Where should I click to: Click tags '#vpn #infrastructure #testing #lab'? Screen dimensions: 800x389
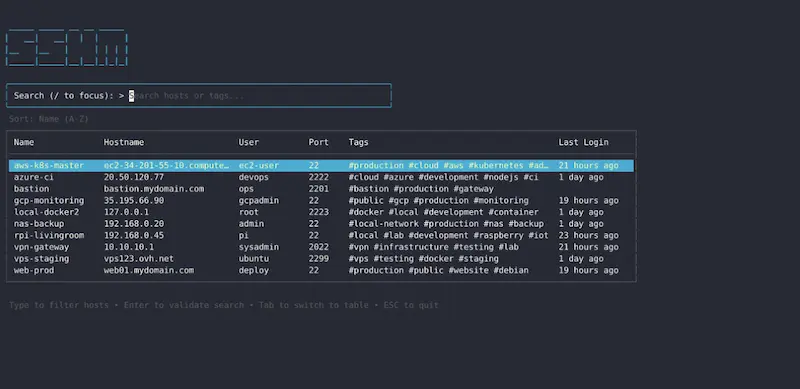click(x=434, y=247)
